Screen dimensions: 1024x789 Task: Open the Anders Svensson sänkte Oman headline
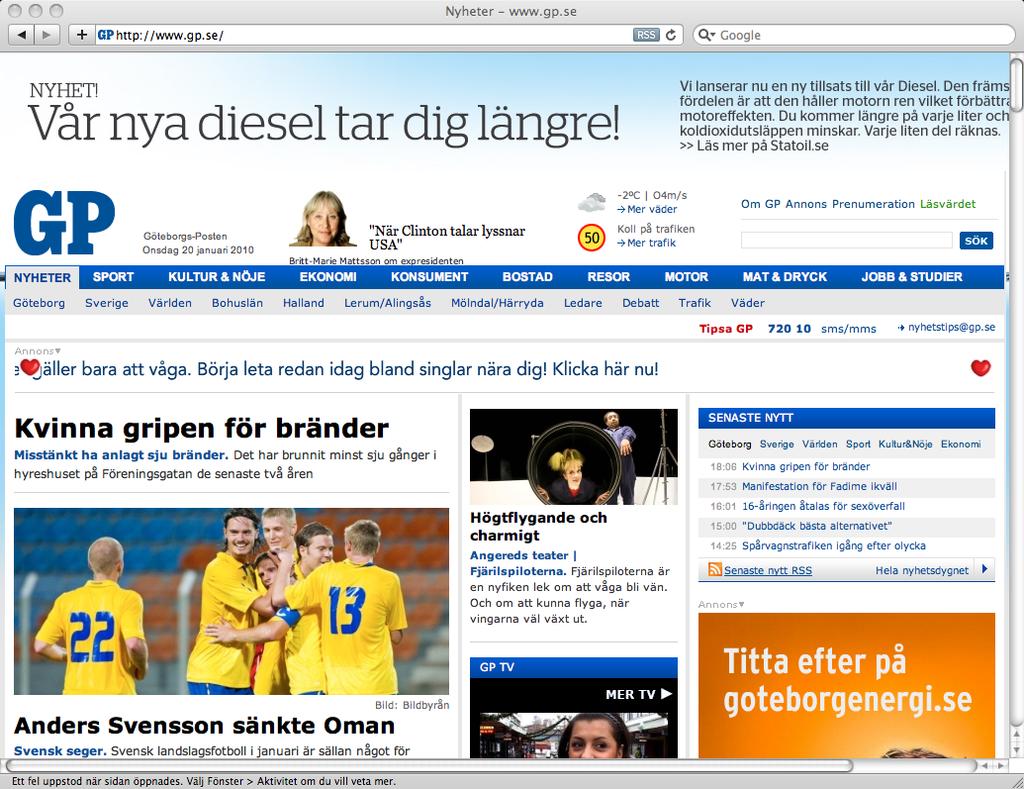click(204, 726)
